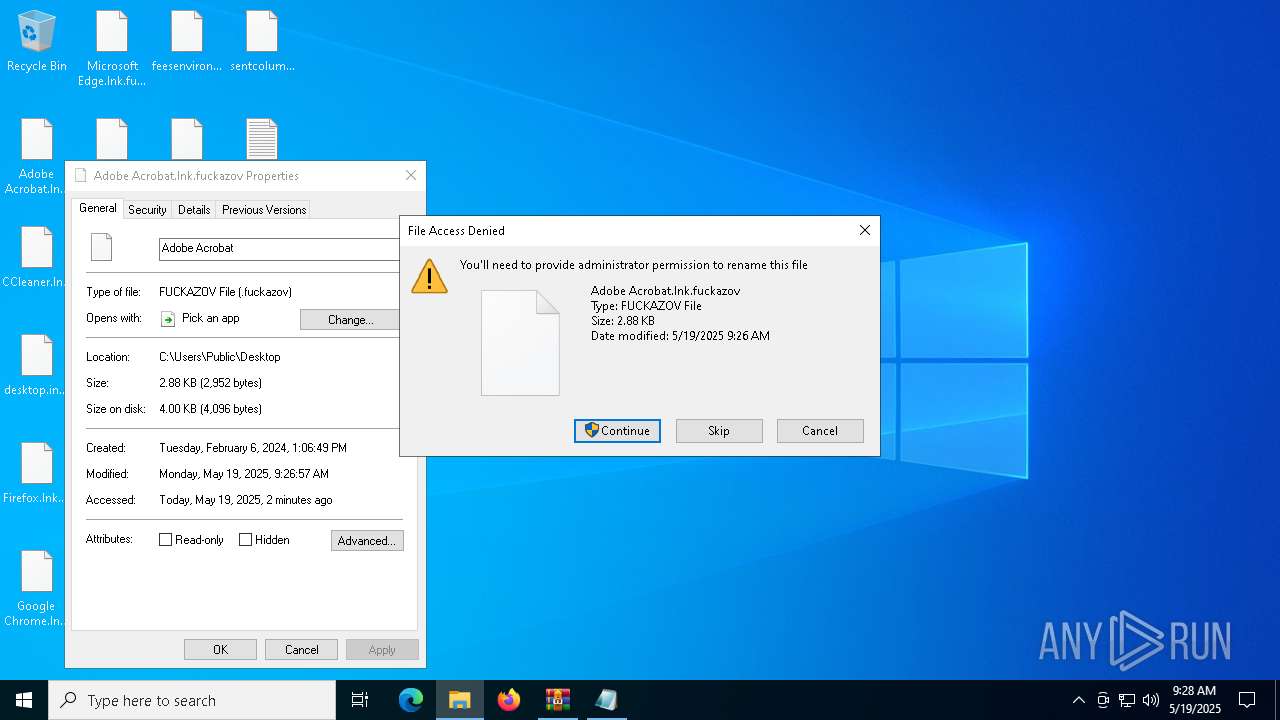Click location text C:\Users\Public\Desktop
This screenshot has width=1280, height=720.
pyautogui.click(x=220, y=357)
